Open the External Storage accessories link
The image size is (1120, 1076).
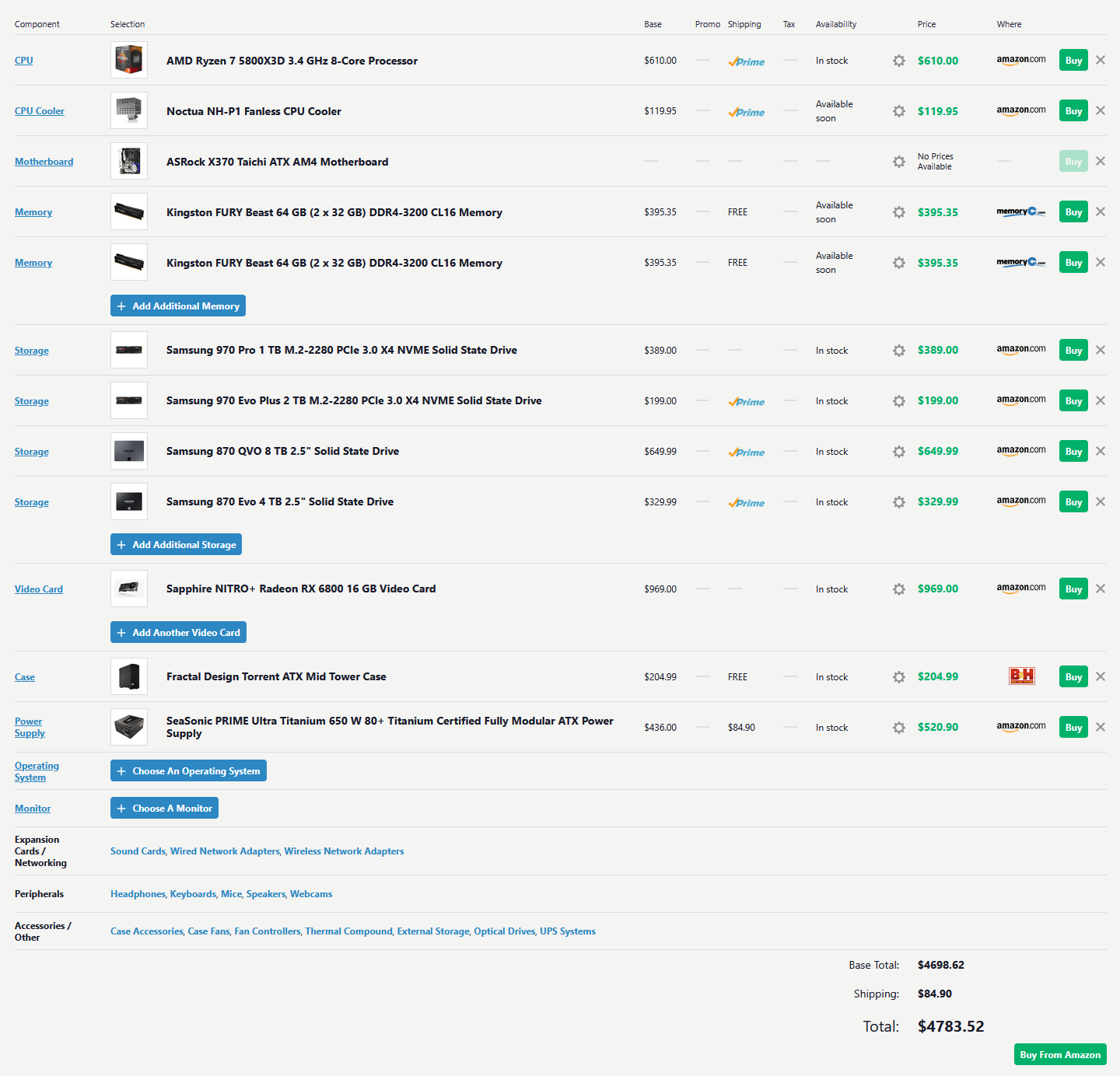(433, 931)
